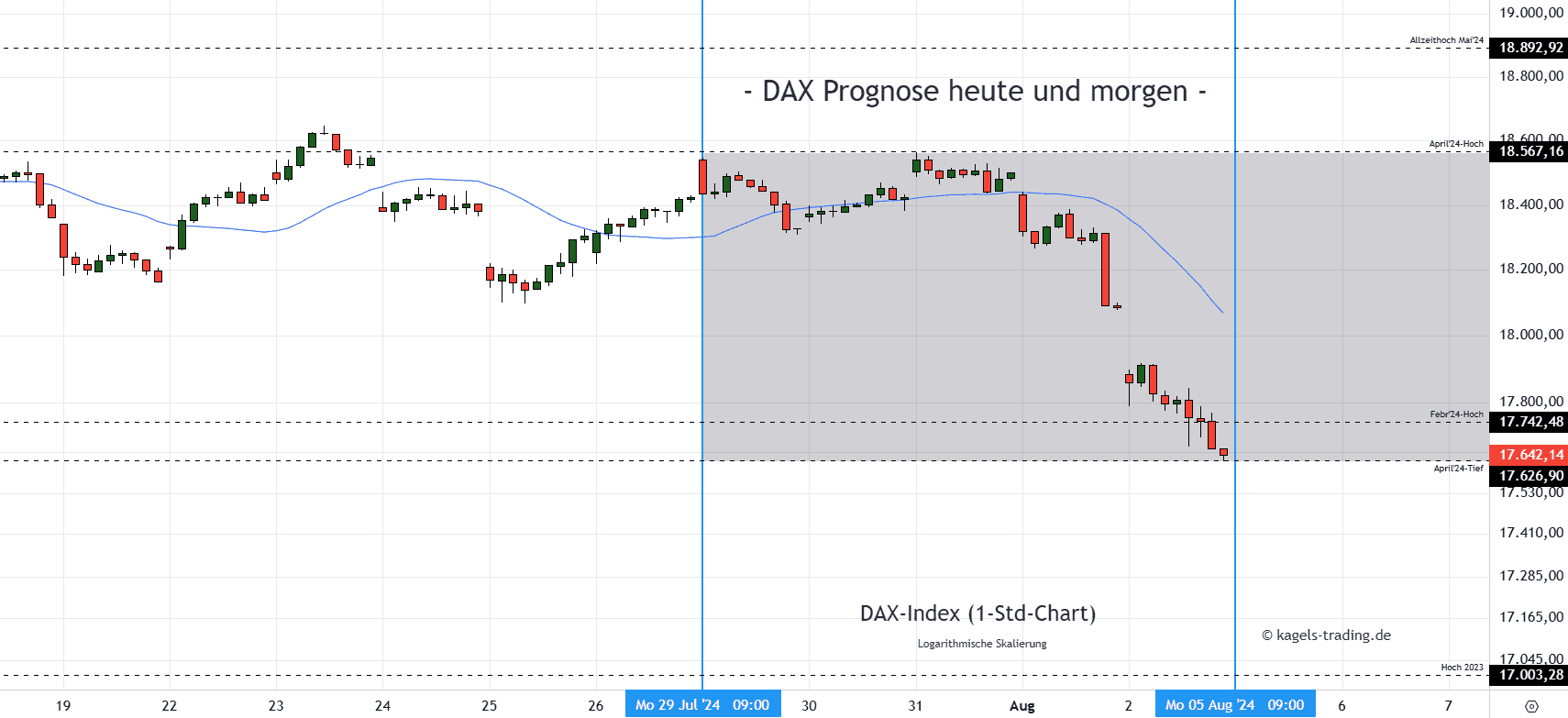Select date 26 on time axis

[596, 705]
